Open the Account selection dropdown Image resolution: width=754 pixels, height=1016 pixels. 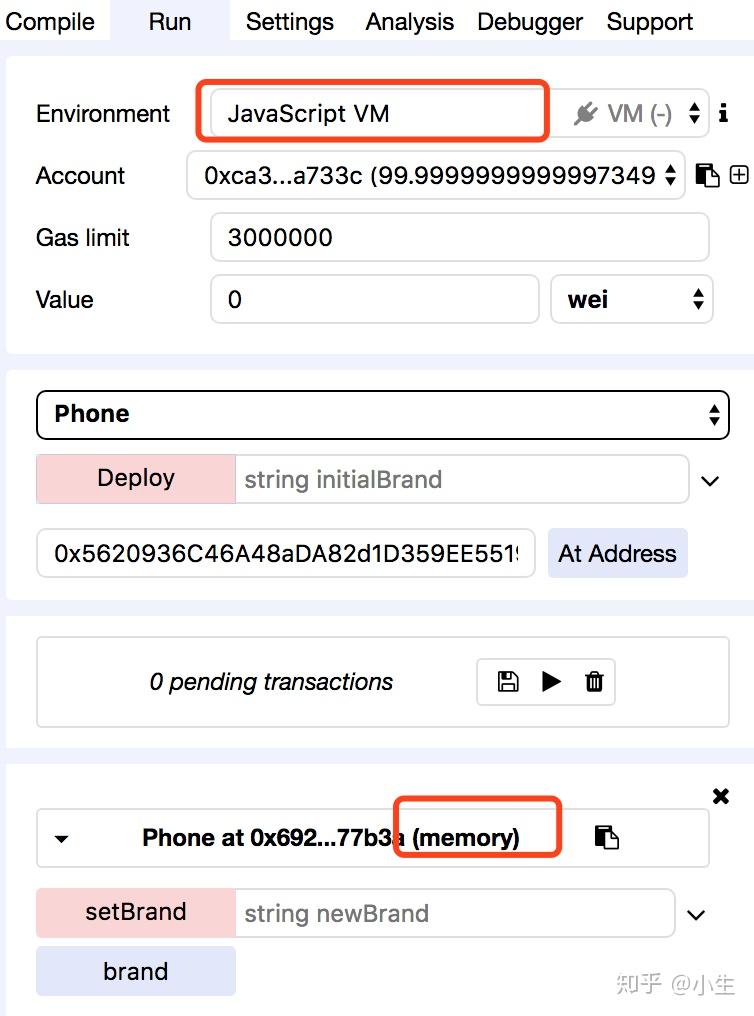coord(435,175)
